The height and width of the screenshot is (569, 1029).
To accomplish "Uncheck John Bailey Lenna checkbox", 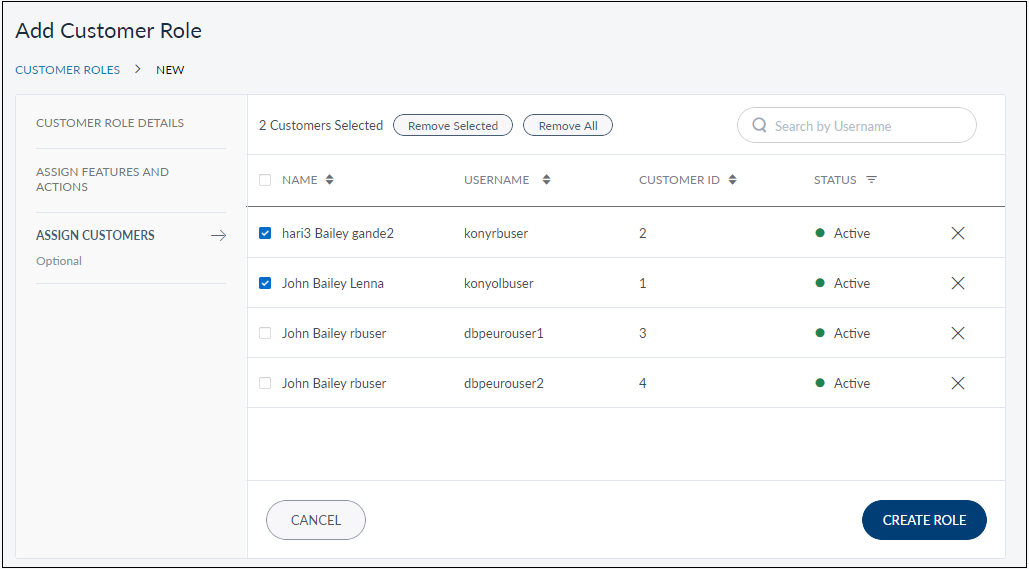I will tap(265, 283).
